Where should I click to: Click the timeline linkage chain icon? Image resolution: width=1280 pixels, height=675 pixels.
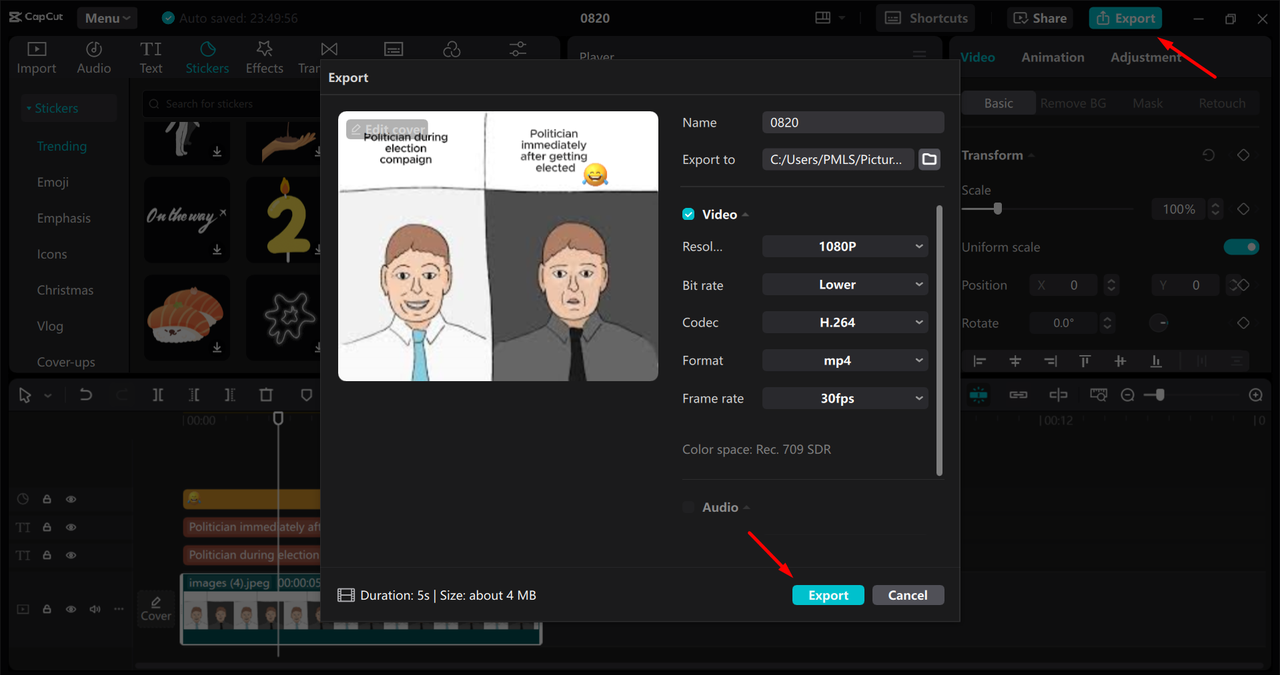tap(1018, 395)
